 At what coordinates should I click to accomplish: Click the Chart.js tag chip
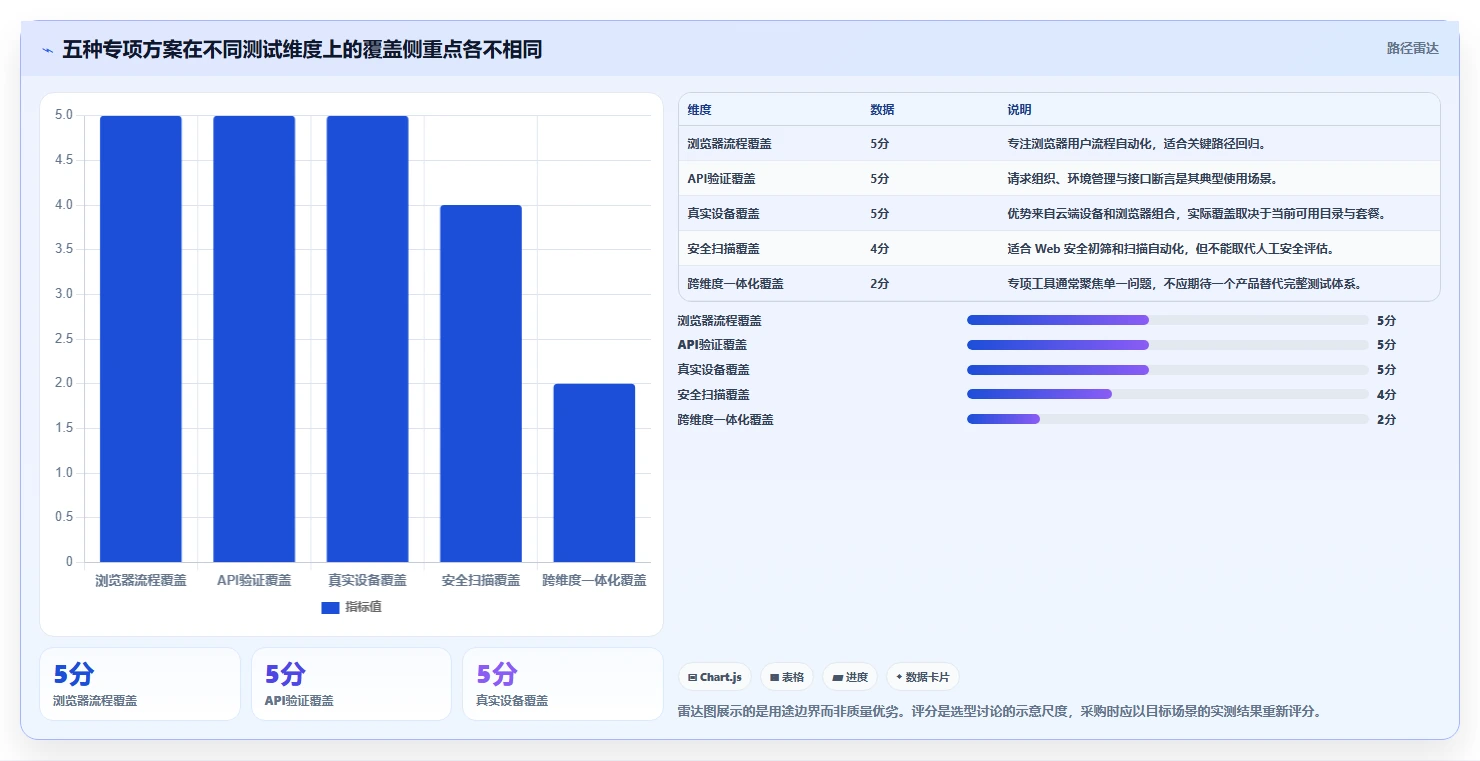pyautogui.click(x=715, y=677)
